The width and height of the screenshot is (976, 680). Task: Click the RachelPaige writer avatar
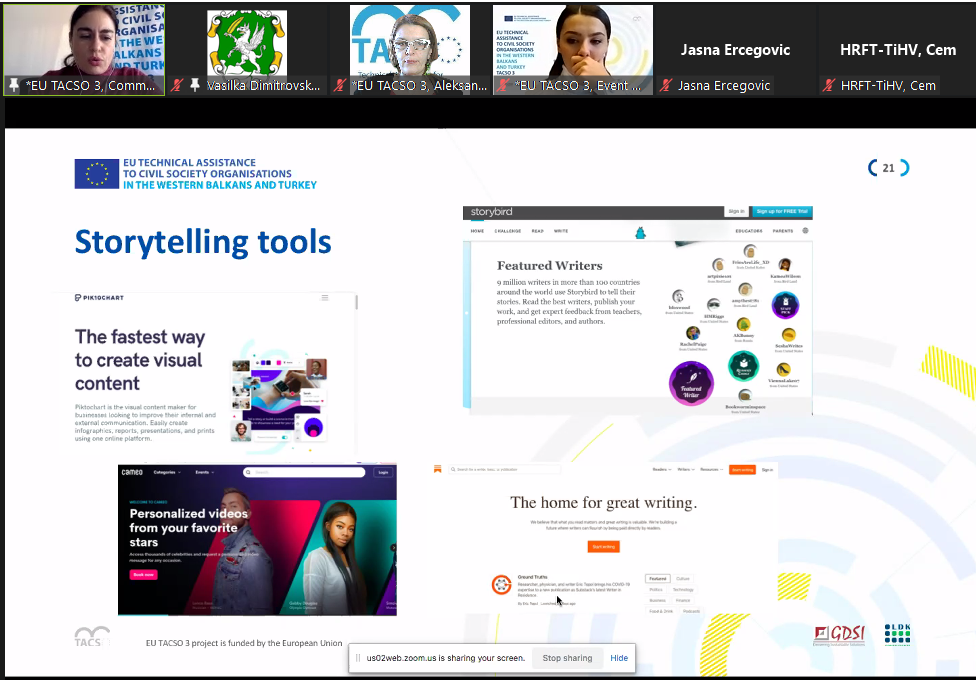pyautogui.click(x=692, y=333)
